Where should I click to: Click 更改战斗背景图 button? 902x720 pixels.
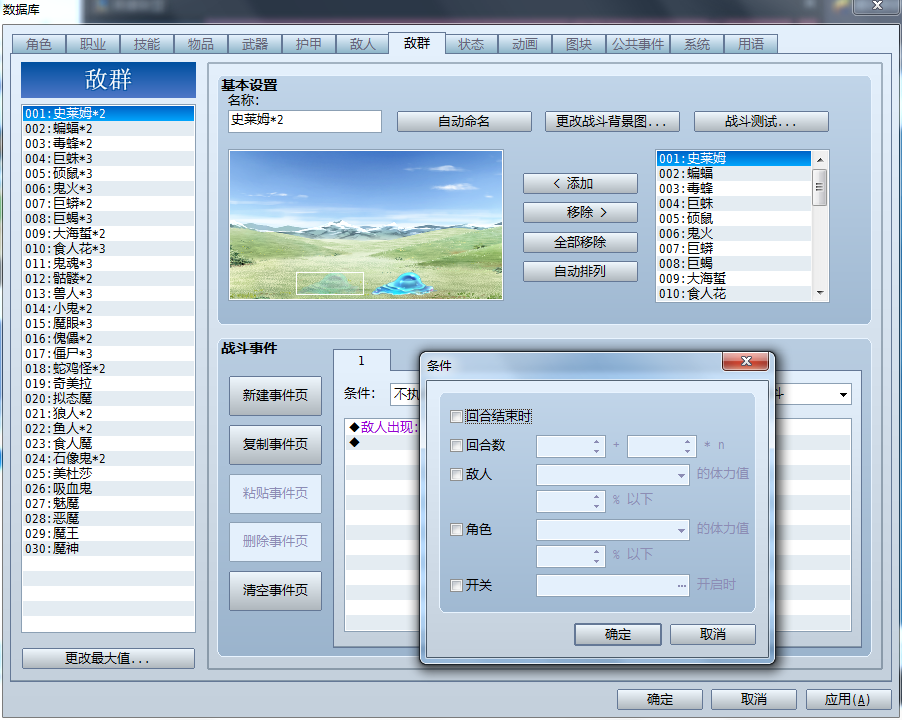coord(612,121)
